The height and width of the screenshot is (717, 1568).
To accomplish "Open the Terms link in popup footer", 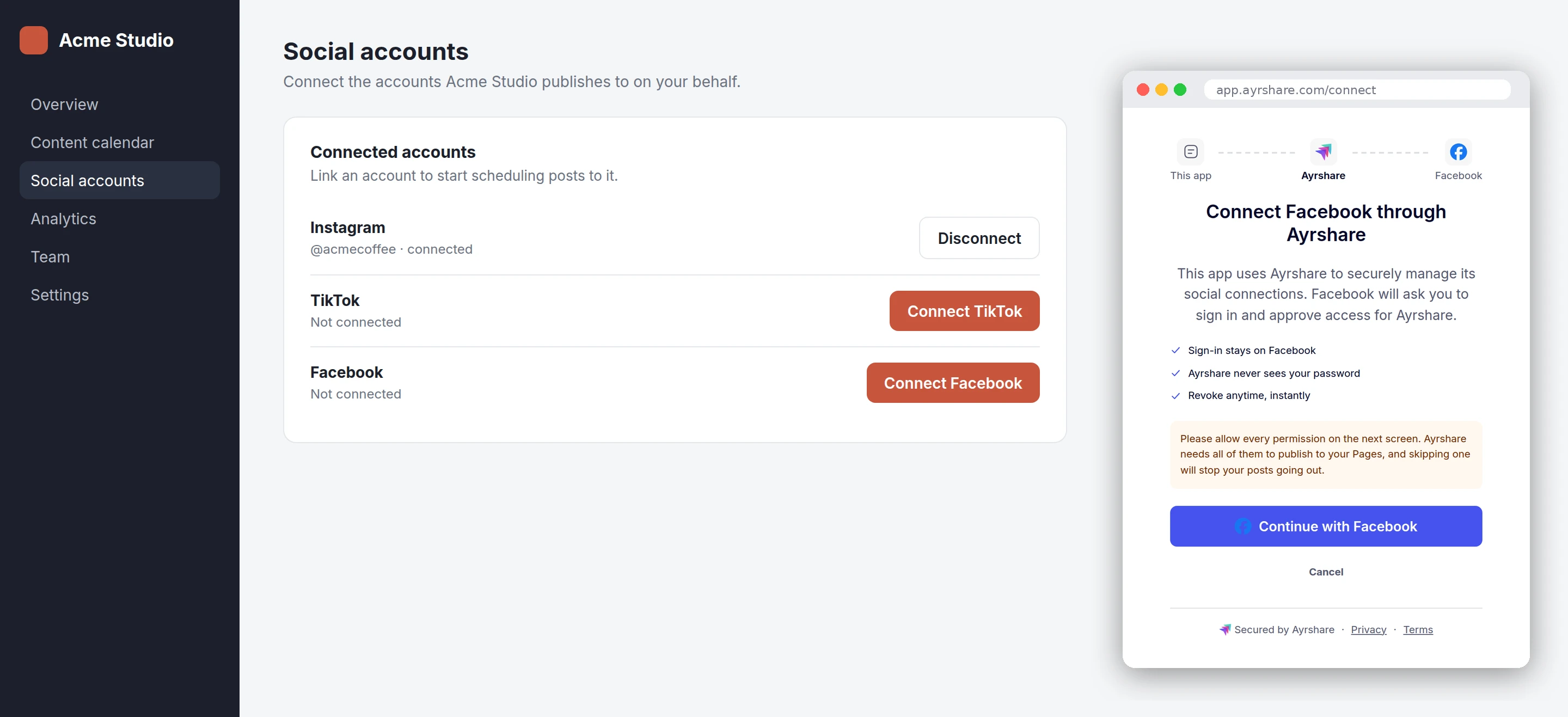I will [1418, 629].
